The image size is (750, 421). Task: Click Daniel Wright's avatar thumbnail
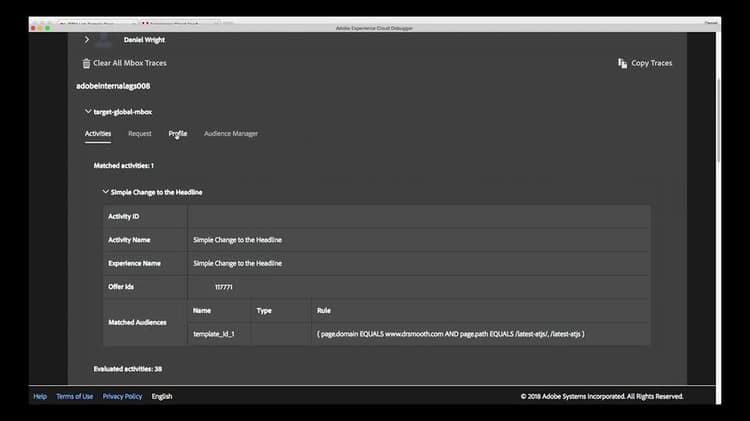[103, 40]
